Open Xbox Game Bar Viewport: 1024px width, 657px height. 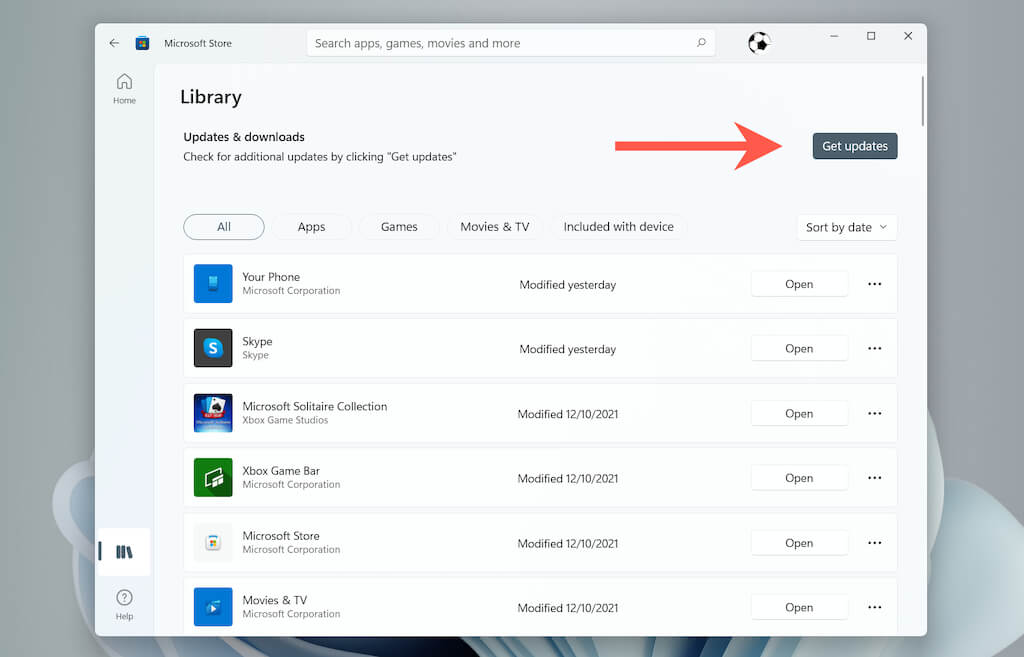[x=799, y=478]
